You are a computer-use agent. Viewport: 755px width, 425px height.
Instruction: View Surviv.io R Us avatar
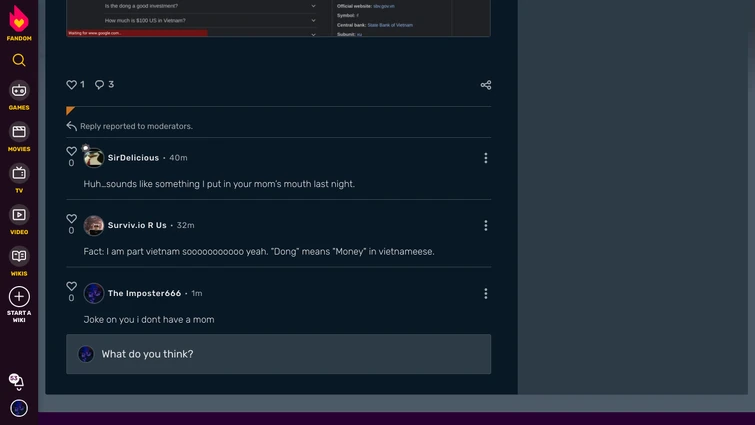(x=93, y=225)
